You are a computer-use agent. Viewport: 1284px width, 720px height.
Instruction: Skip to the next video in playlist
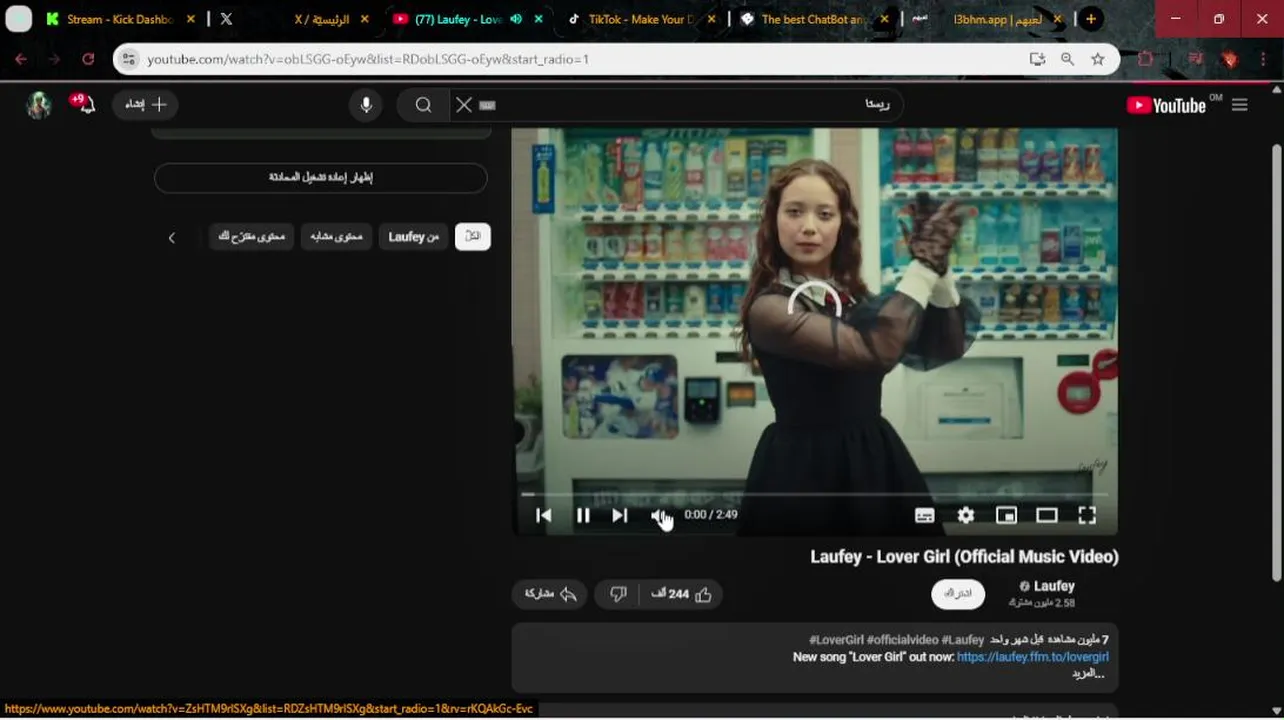(620, 515)
